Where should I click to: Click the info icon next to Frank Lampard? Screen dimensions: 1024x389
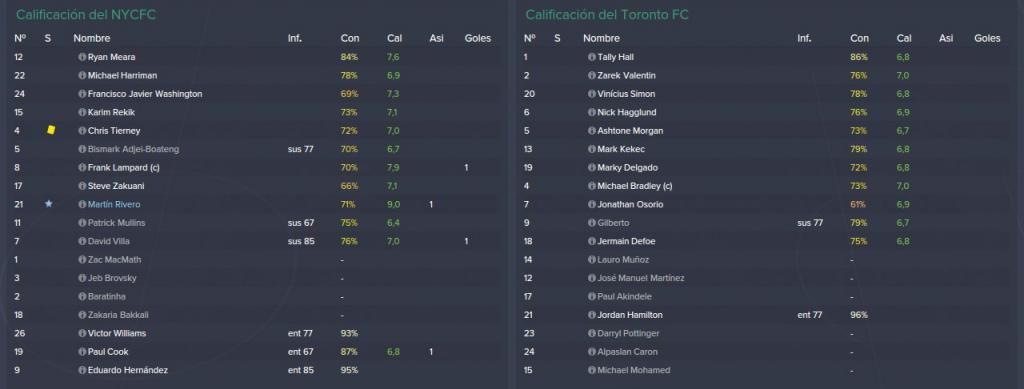pyautogui.click(x=82, y=168)
